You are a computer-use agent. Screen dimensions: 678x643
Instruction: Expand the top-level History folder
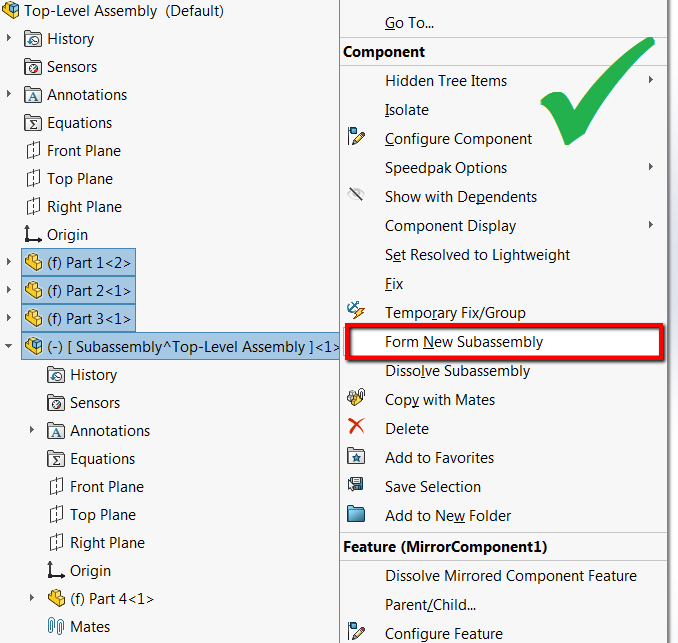pyautogui.click(x=9, y=38)
